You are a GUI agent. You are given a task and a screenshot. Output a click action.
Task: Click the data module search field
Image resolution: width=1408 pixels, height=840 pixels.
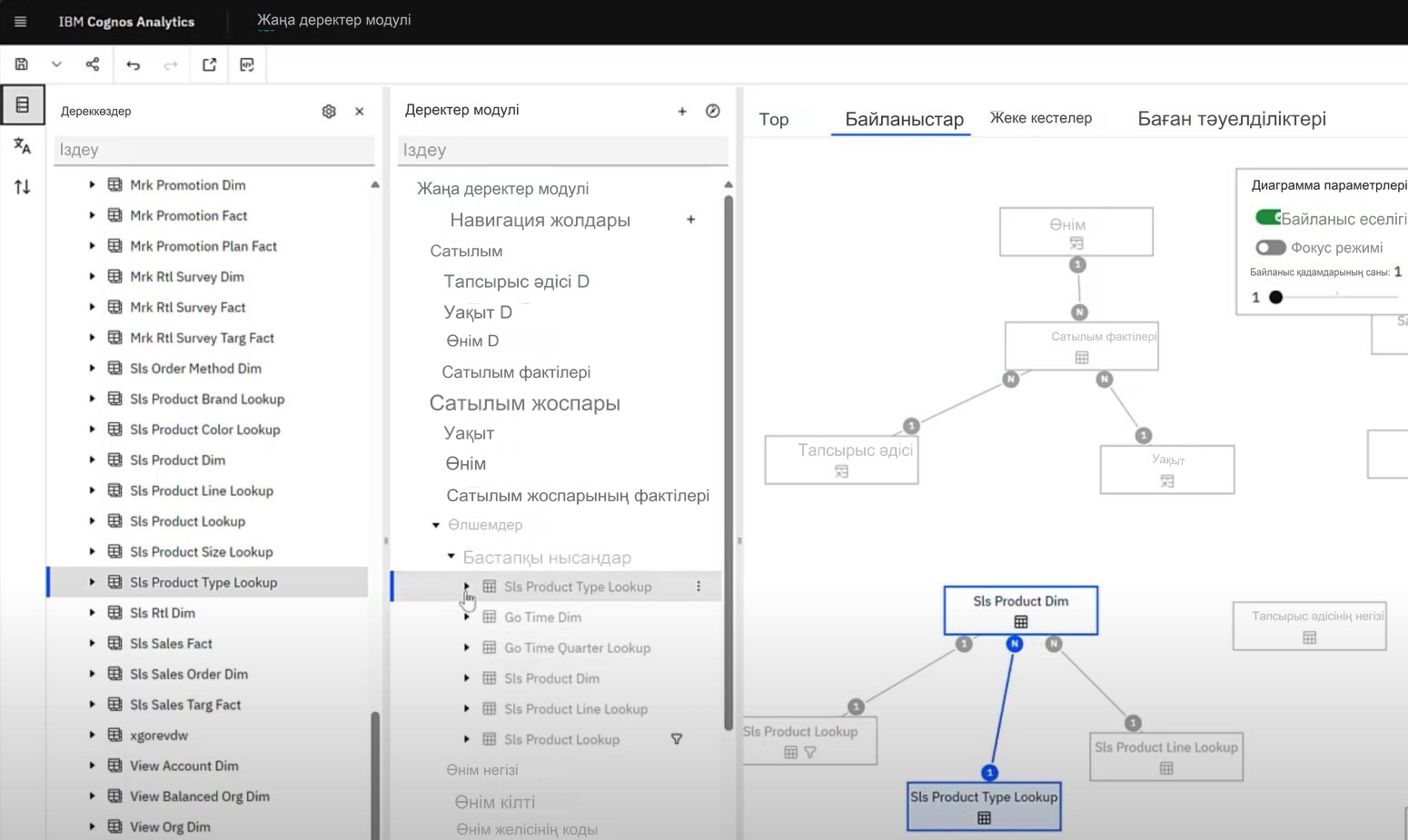click(x=562, y=150)
